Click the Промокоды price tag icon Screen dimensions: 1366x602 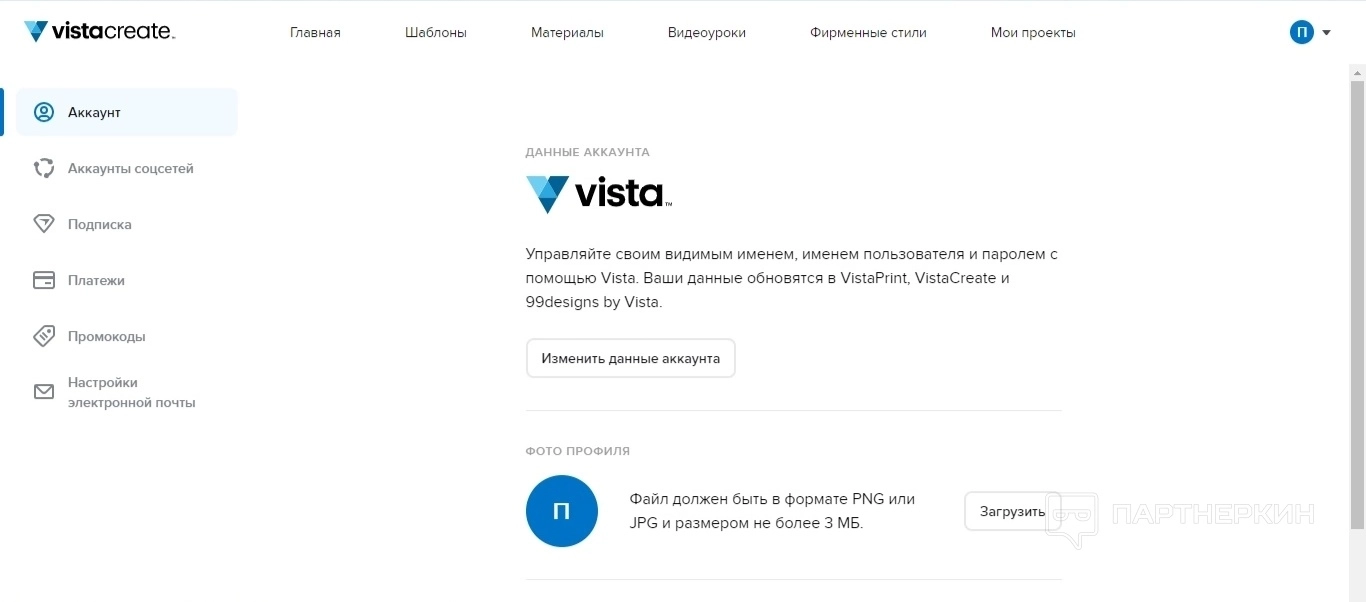pyautogui.click(x=44, y=336)
